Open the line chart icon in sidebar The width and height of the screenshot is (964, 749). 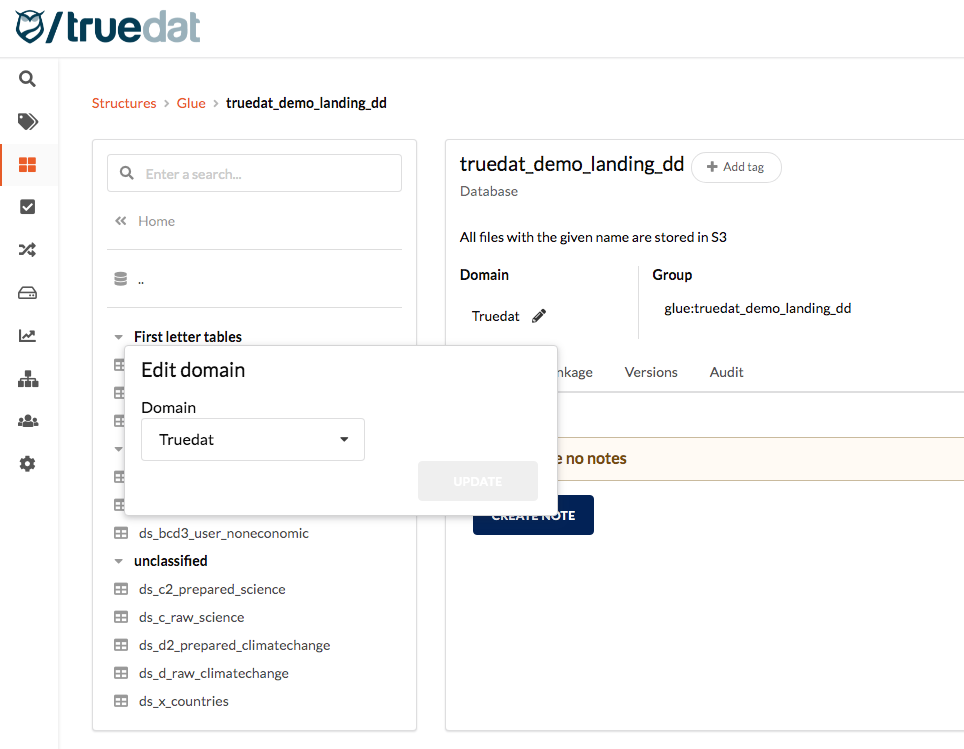click(x=28, y=336)
